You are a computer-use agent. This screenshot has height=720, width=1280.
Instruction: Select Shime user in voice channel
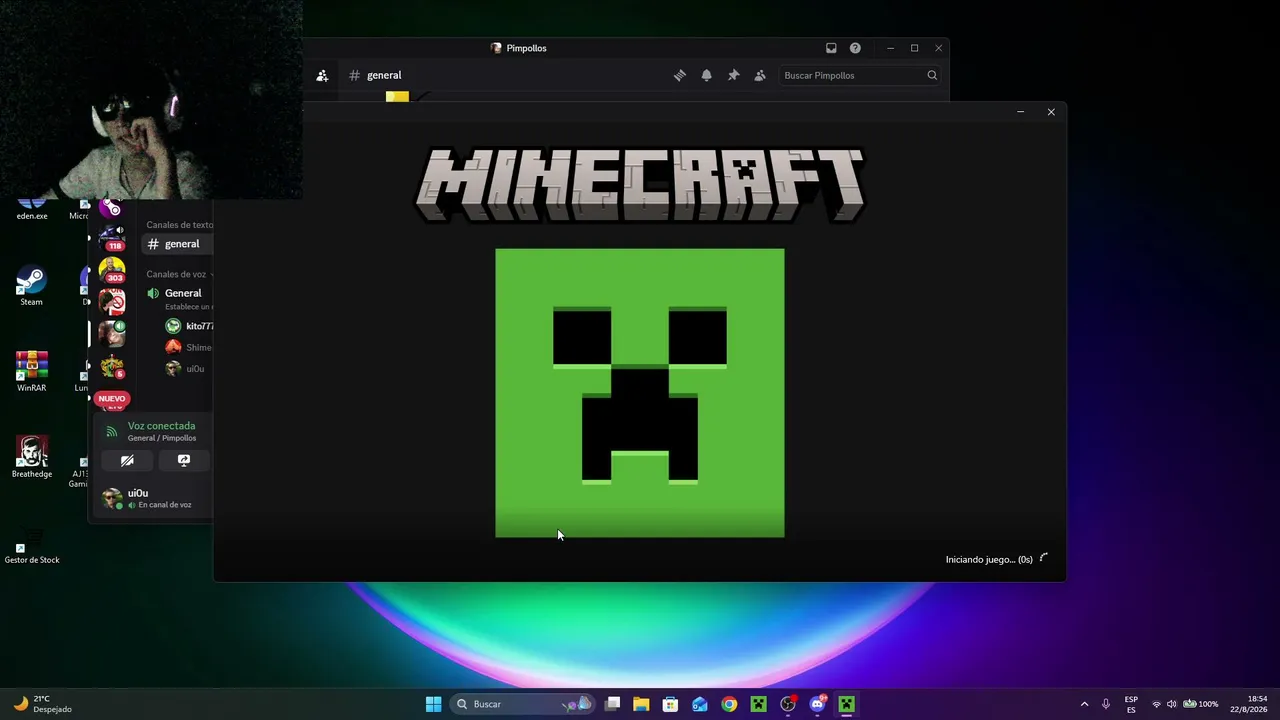(188, 347)
